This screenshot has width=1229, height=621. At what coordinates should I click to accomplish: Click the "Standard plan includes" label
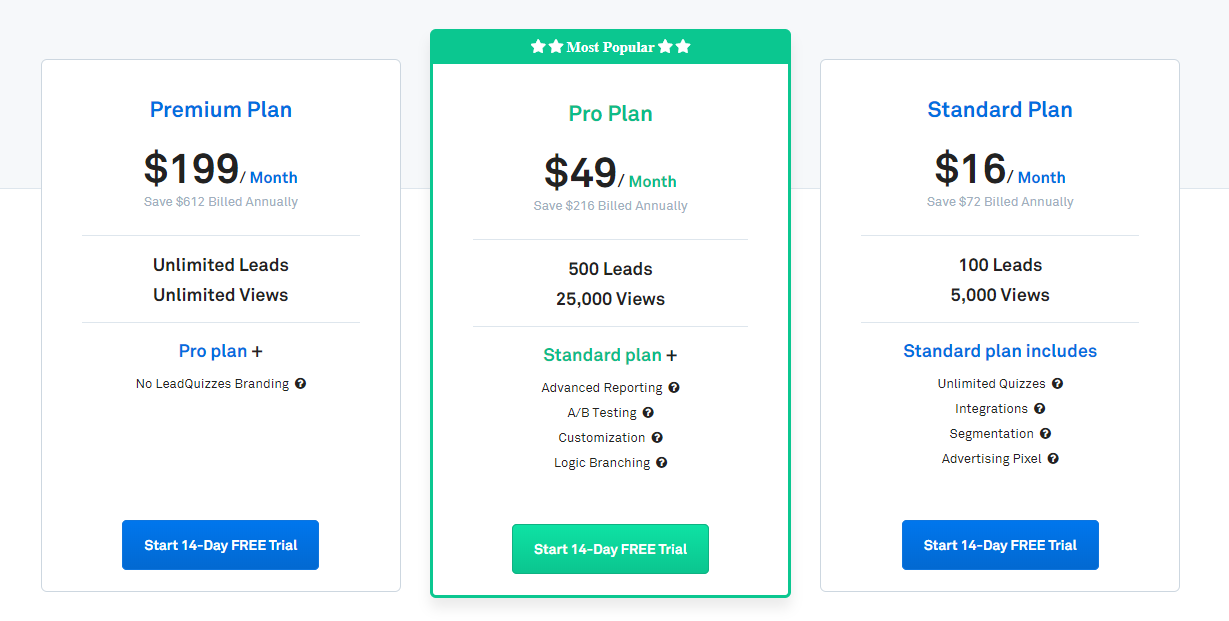(x=1000, y=351)
